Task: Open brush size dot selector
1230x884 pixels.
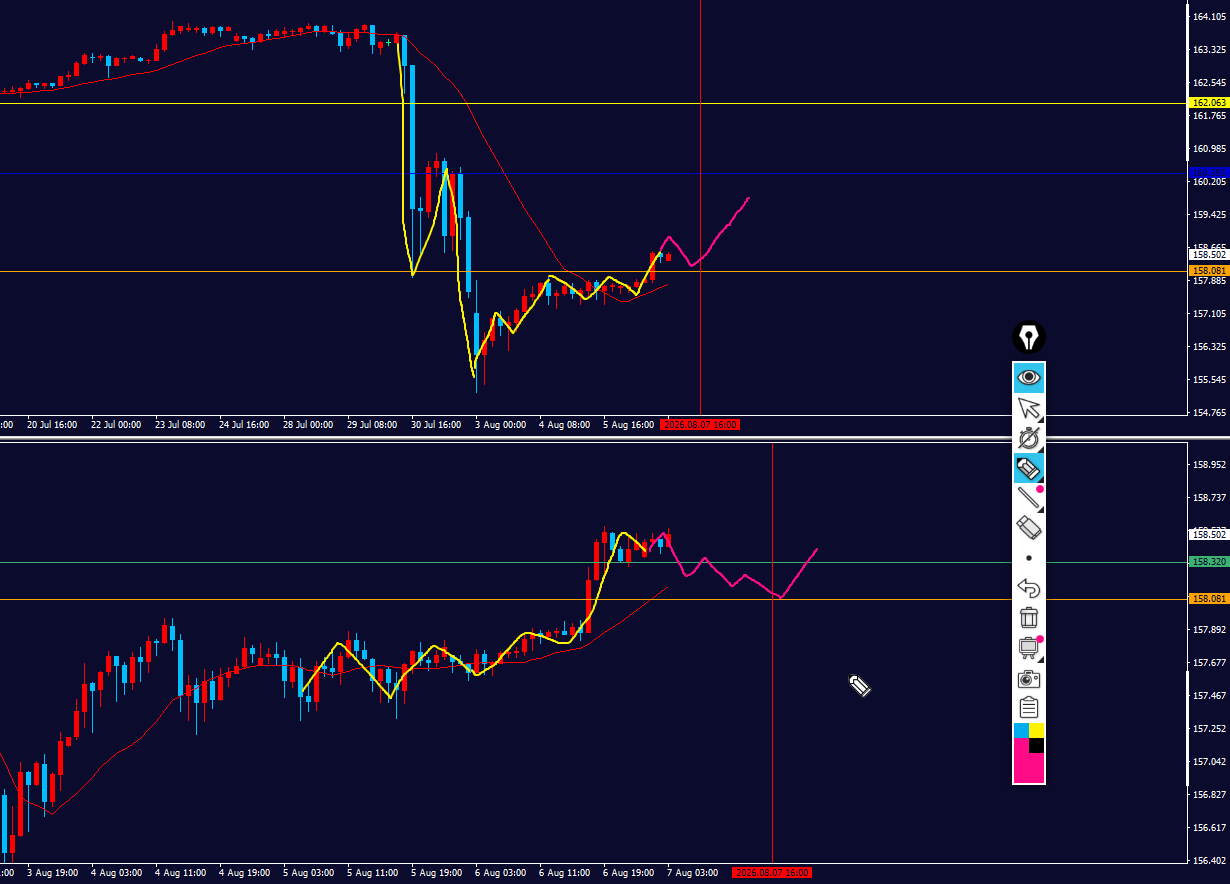Action: pyautogui.click(x=1029, y=558)
